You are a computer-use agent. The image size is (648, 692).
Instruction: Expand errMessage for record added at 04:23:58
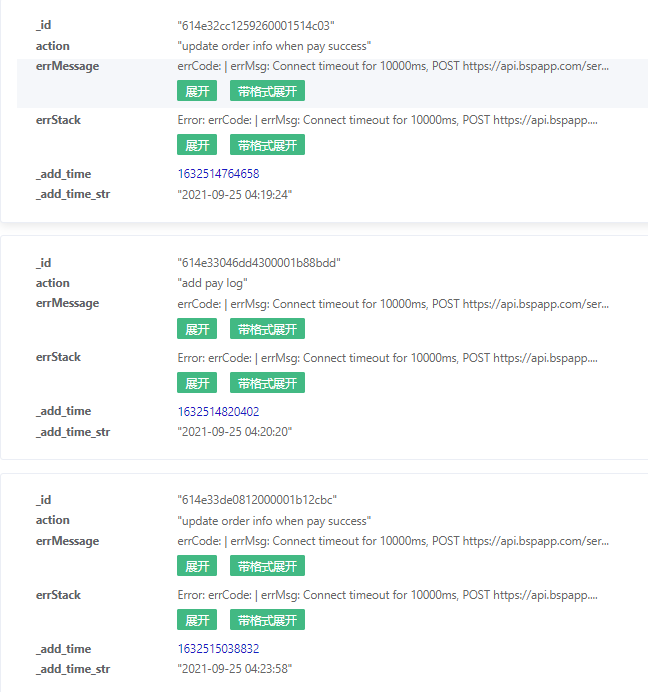click(197, 566)
